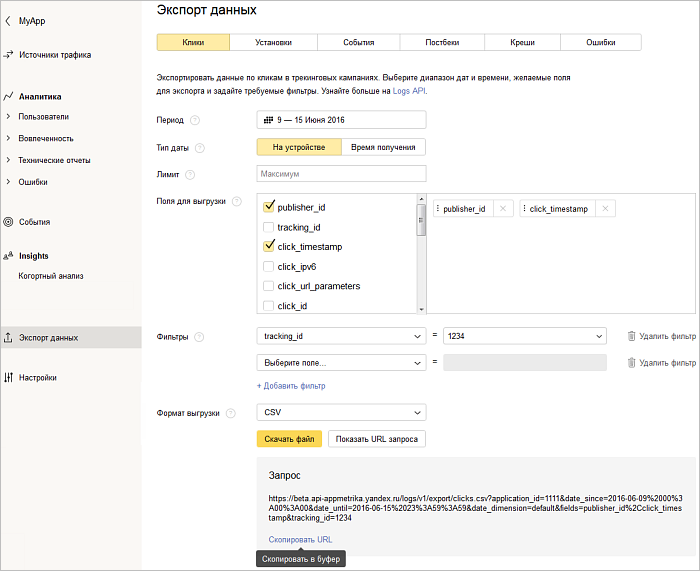Click the Настройки sliders icon
Image resolution: width=700 pixels, height=571 pixels.
[8, 378]
